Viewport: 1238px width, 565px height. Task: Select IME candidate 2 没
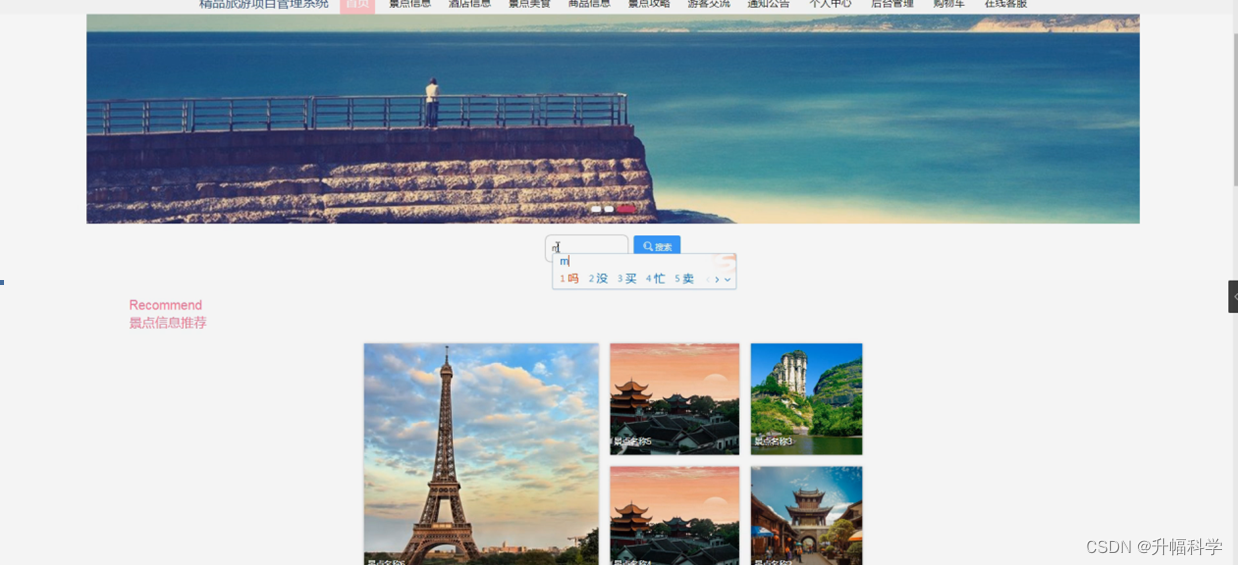tap(598, 279)
